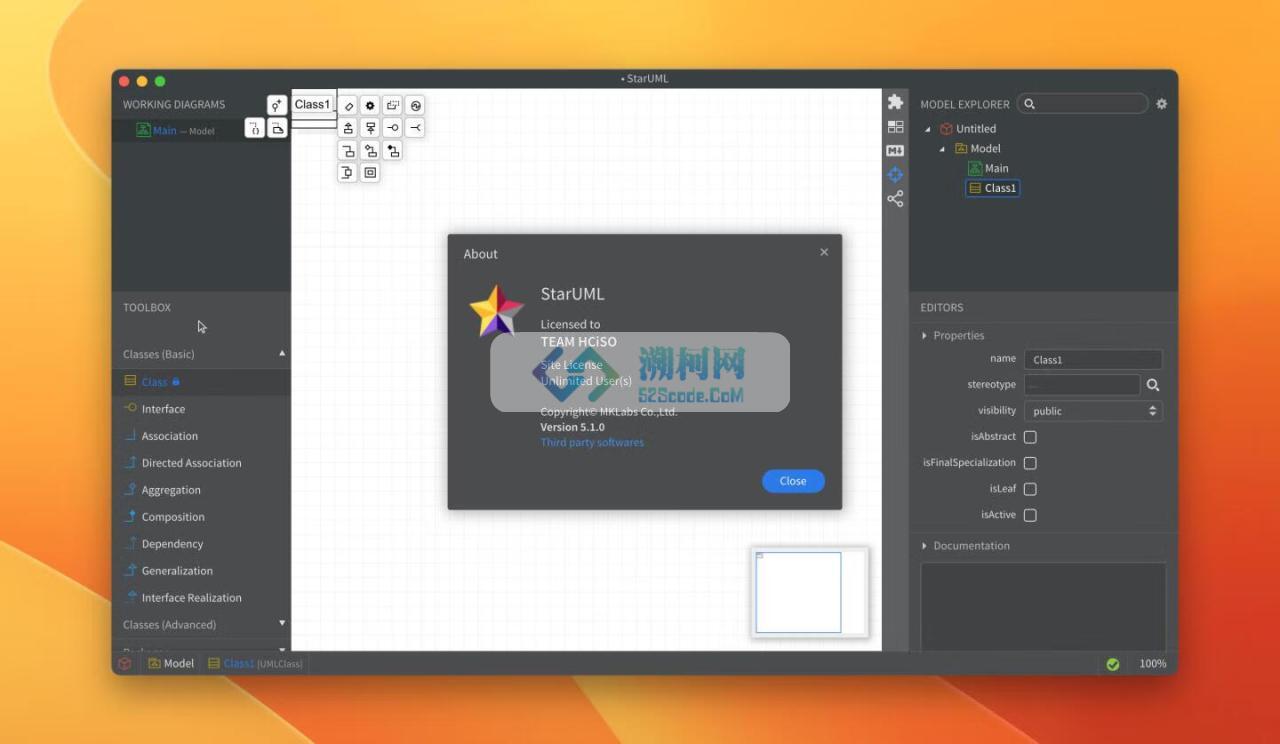Image resolution: width=1280 pixels, height=744 pixels.
Task: Click the stereotype input field
Action: (x=1082, y=385)
